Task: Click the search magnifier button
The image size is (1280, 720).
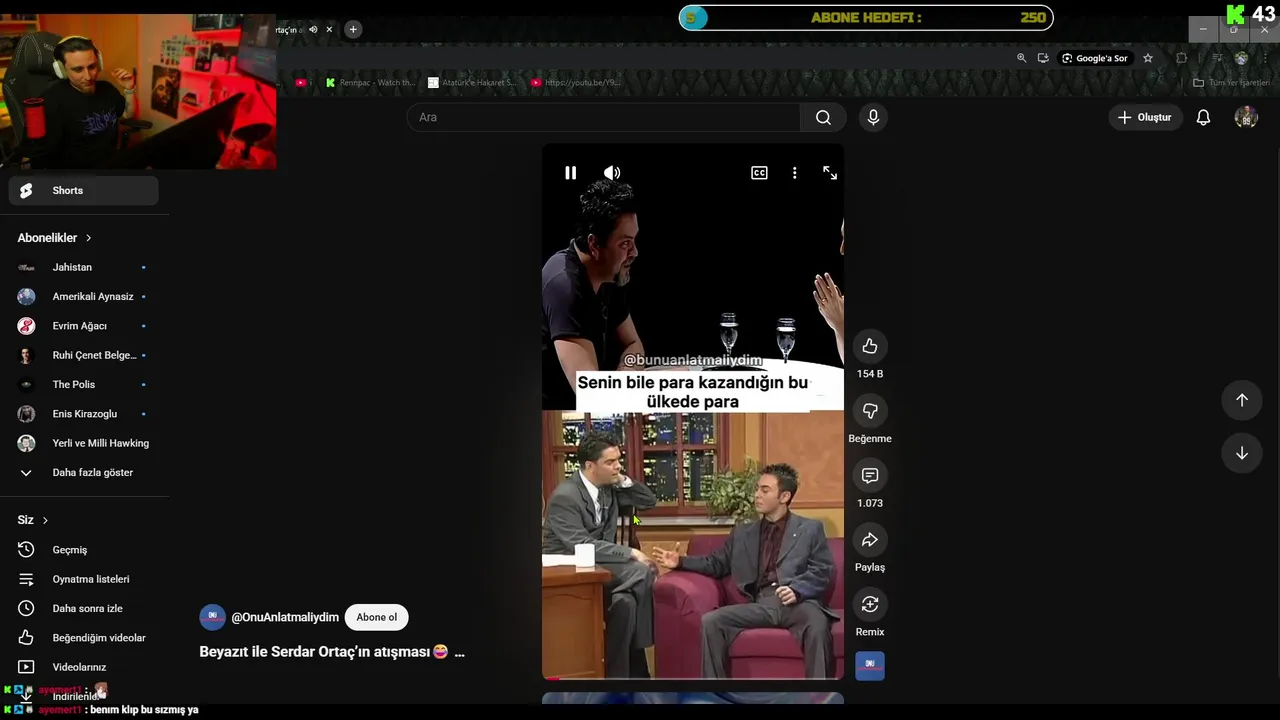Action: pos(823,117)
